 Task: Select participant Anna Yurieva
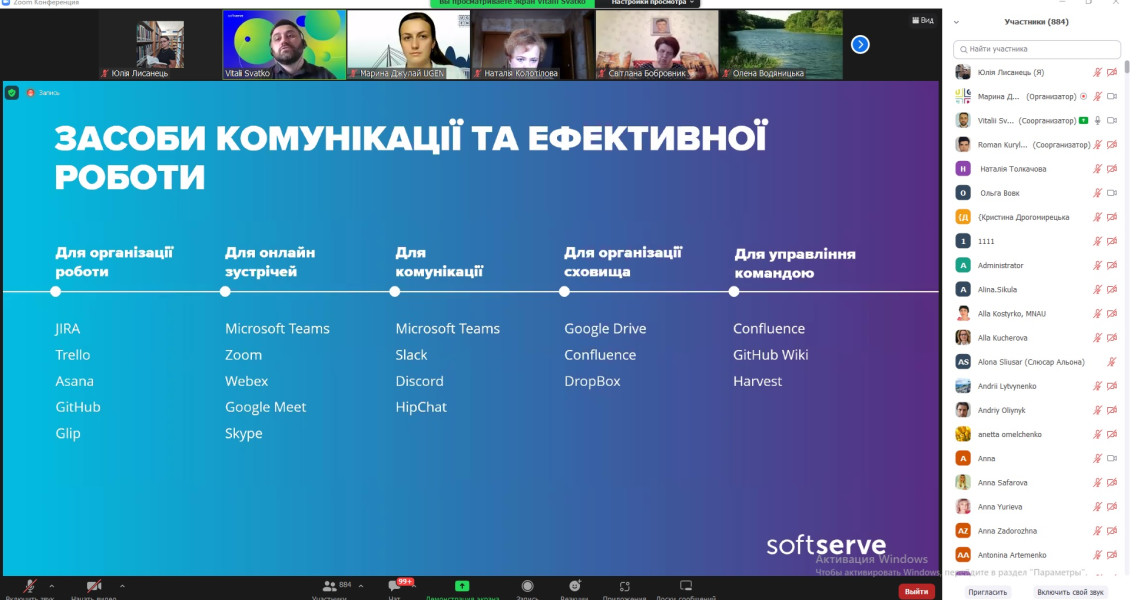[1037, 507]
